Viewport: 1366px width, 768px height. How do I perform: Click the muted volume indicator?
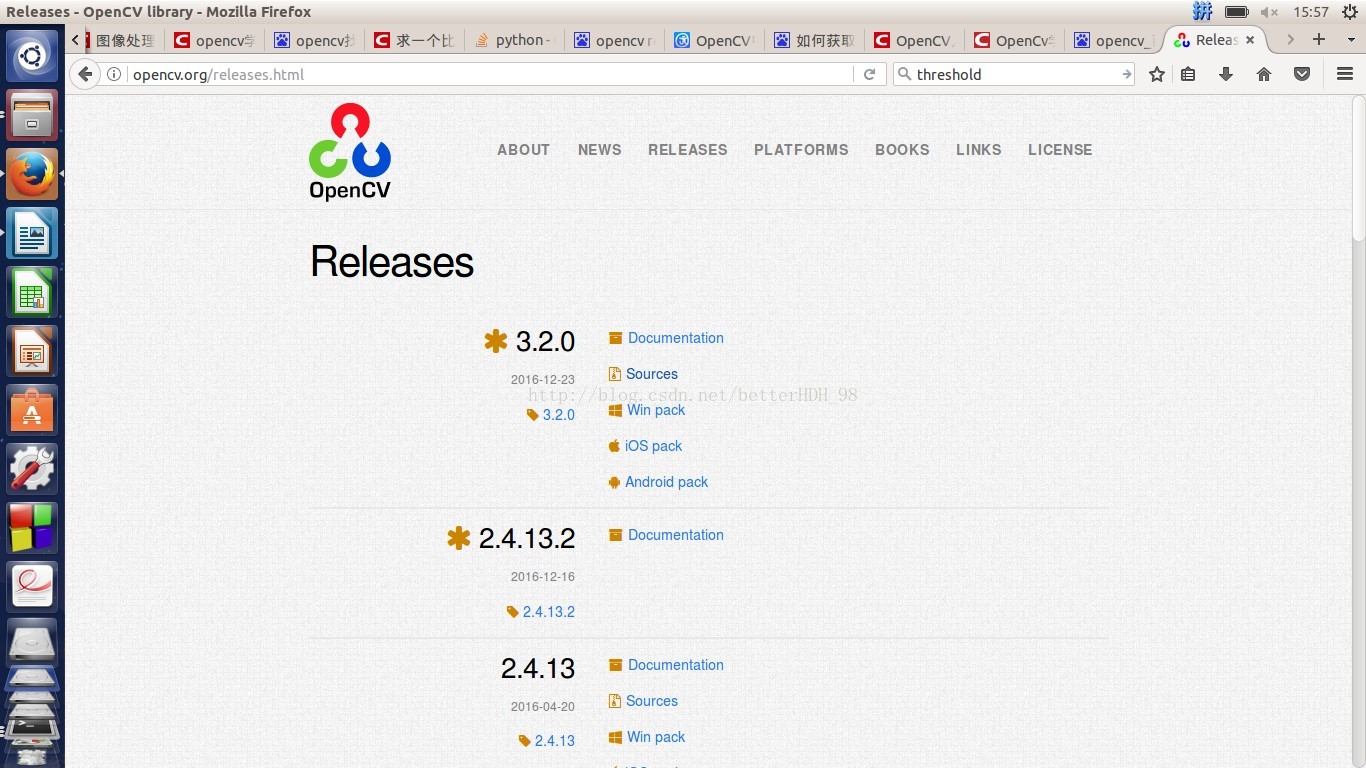click(1269, 12)
